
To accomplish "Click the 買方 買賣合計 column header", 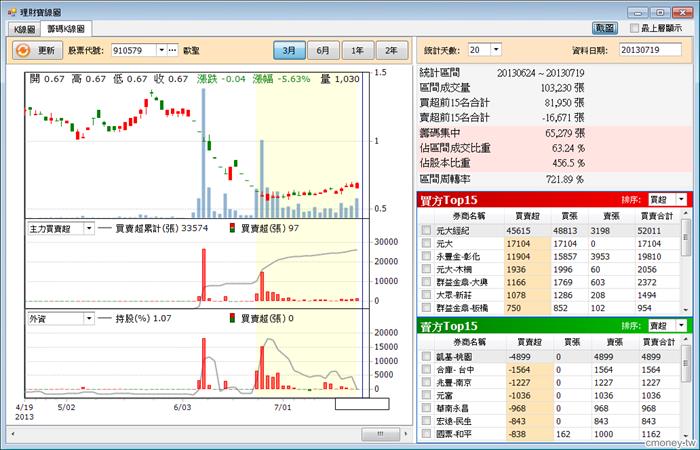I will pos(656,216).
